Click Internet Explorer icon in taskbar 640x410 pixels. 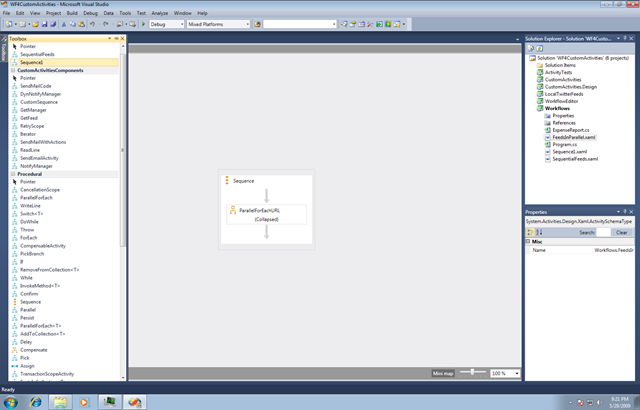click(36, 402)
